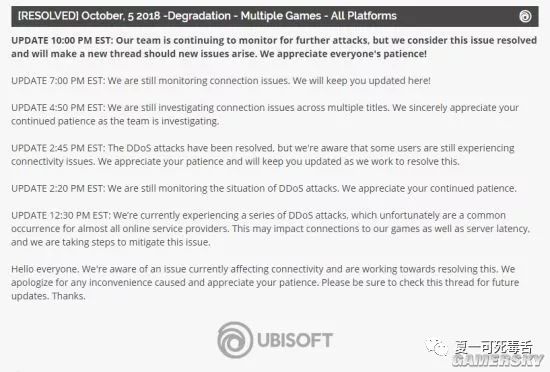
Task: Click the UPDATE 7:00 PM EST line
Action: 221,81
